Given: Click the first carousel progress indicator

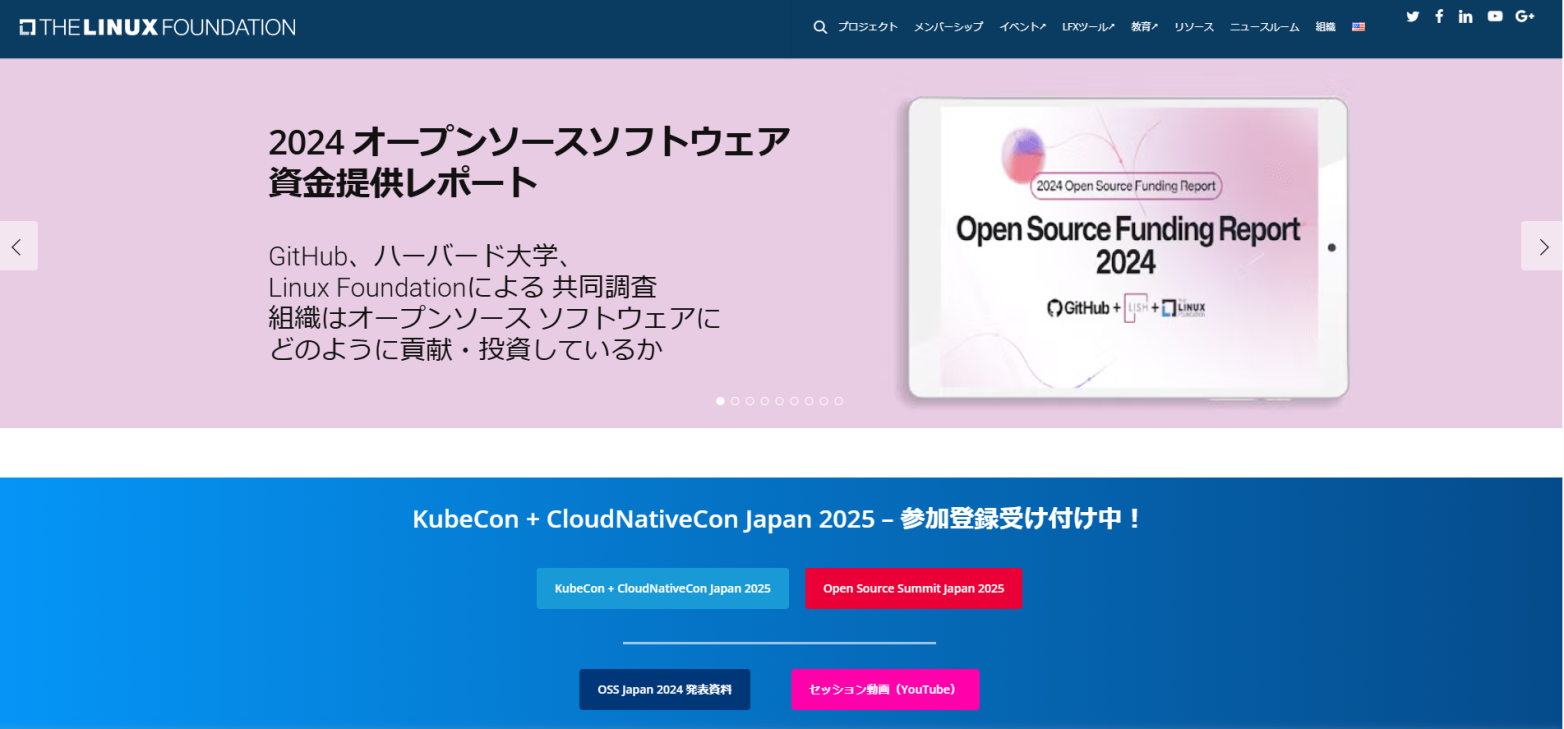Looking at the screenshot, I should click(x=719, y=401).
